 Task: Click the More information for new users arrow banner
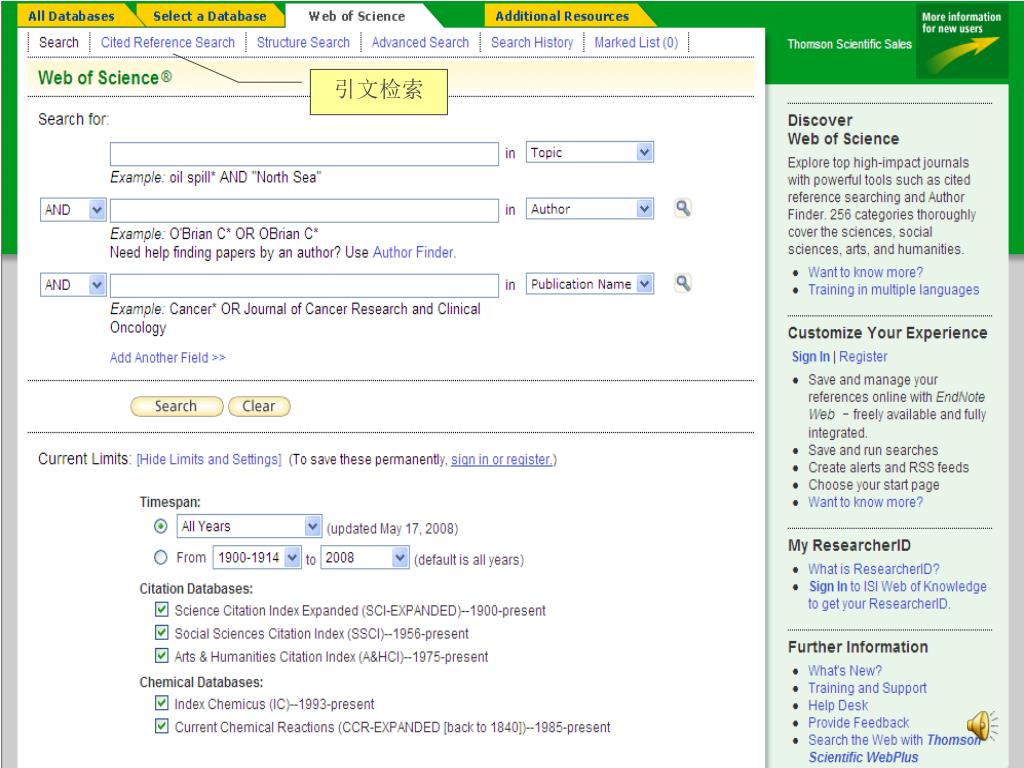click(961, 40)
